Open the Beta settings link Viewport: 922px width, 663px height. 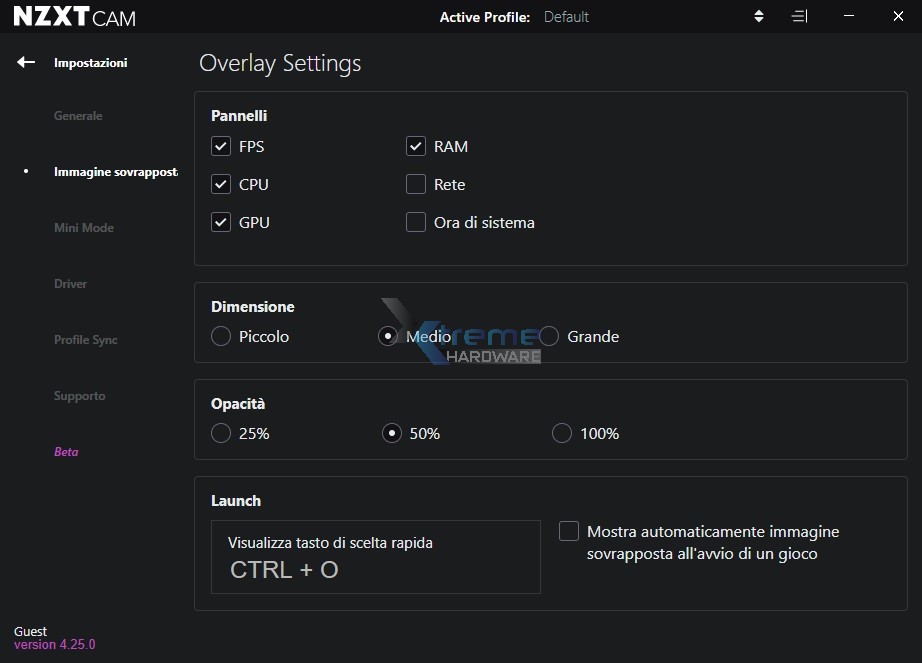click(66, 452)
